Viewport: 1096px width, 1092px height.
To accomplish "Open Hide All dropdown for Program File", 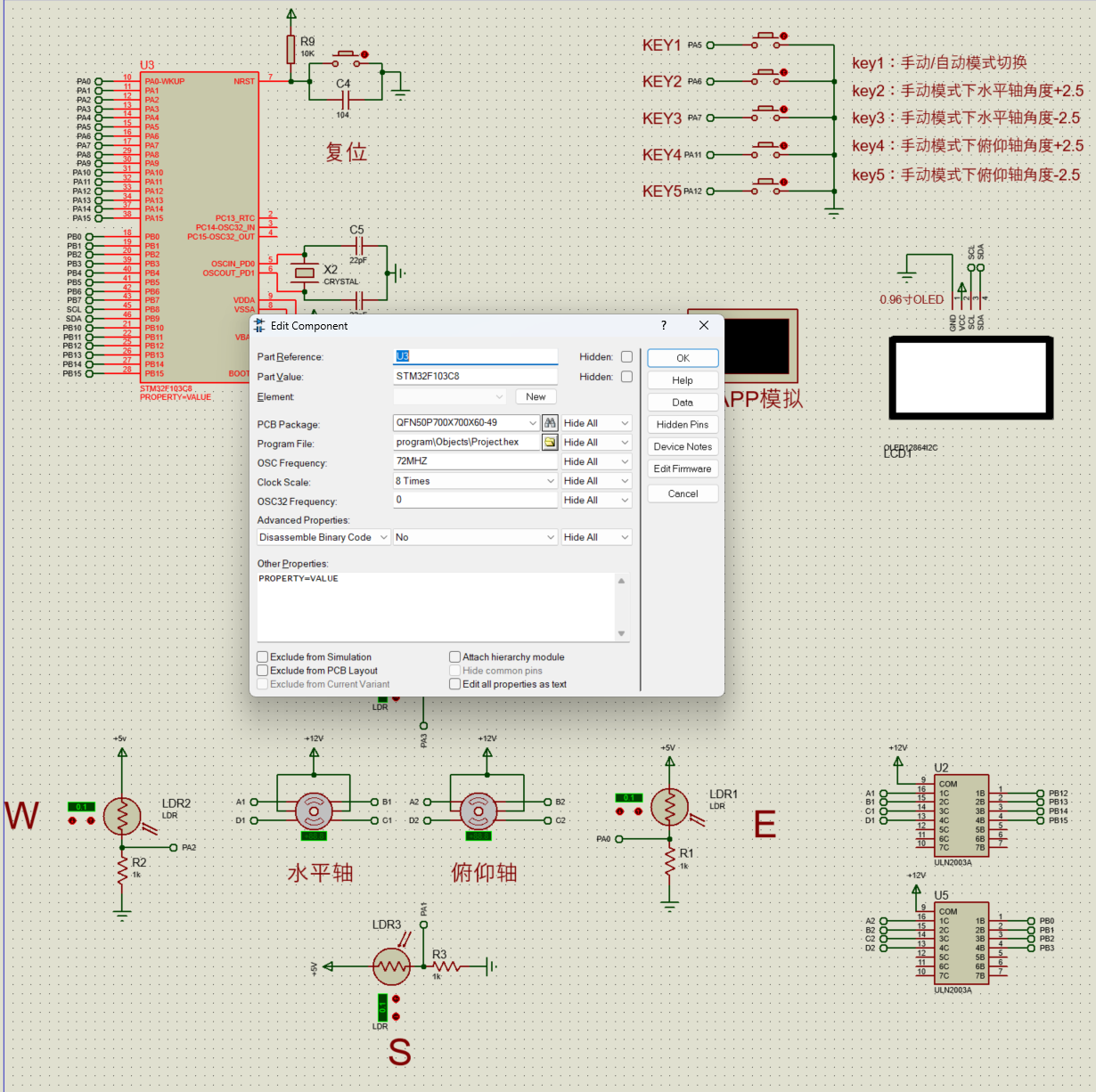I will click(596, 443).
